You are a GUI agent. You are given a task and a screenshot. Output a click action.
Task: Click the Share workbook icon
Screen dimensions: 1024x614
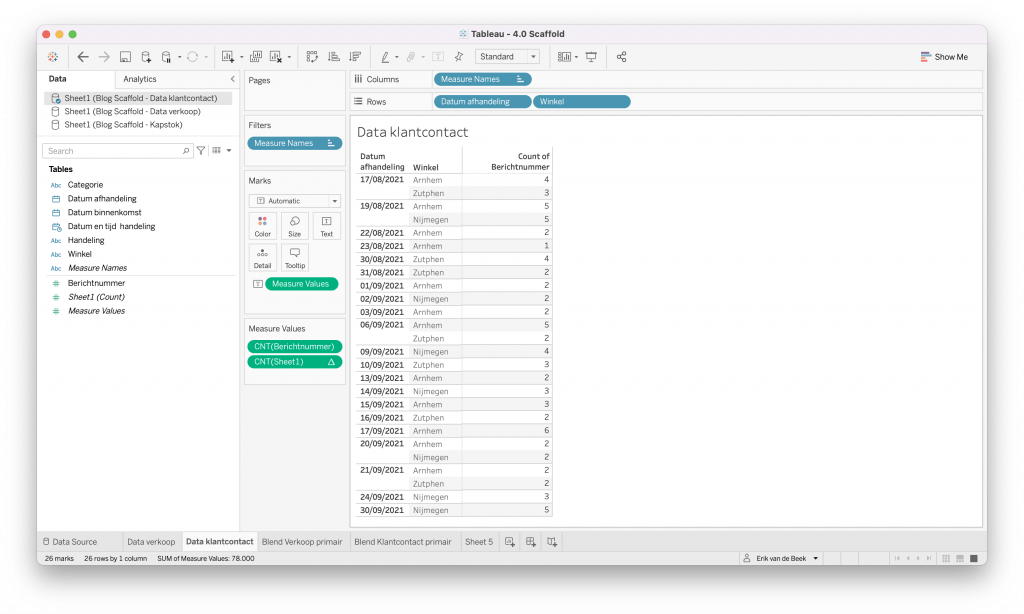[x=621, y=57]
